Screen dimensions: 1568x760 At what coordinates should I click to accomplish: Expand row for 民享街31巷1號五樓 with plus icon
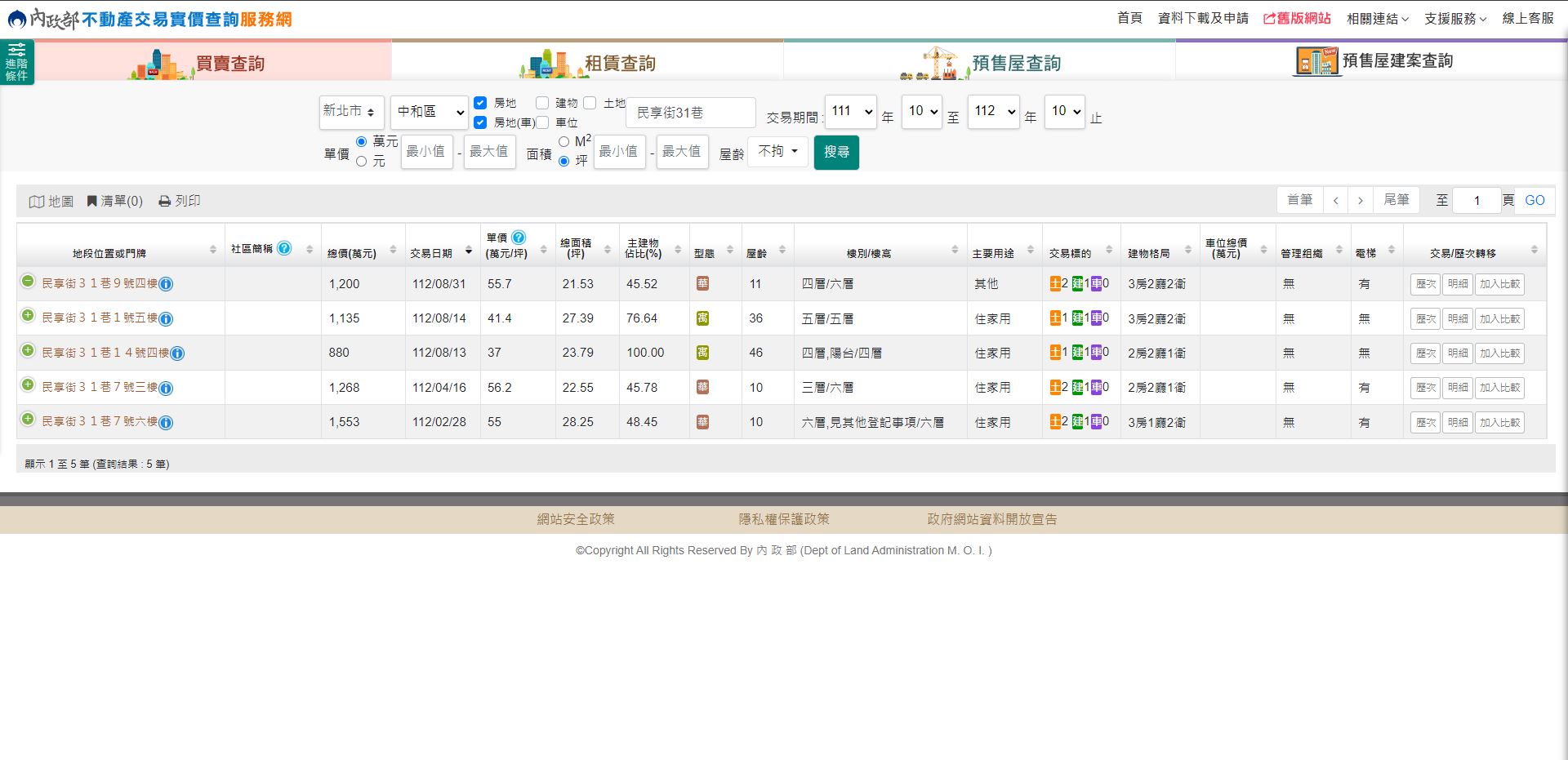28,316
